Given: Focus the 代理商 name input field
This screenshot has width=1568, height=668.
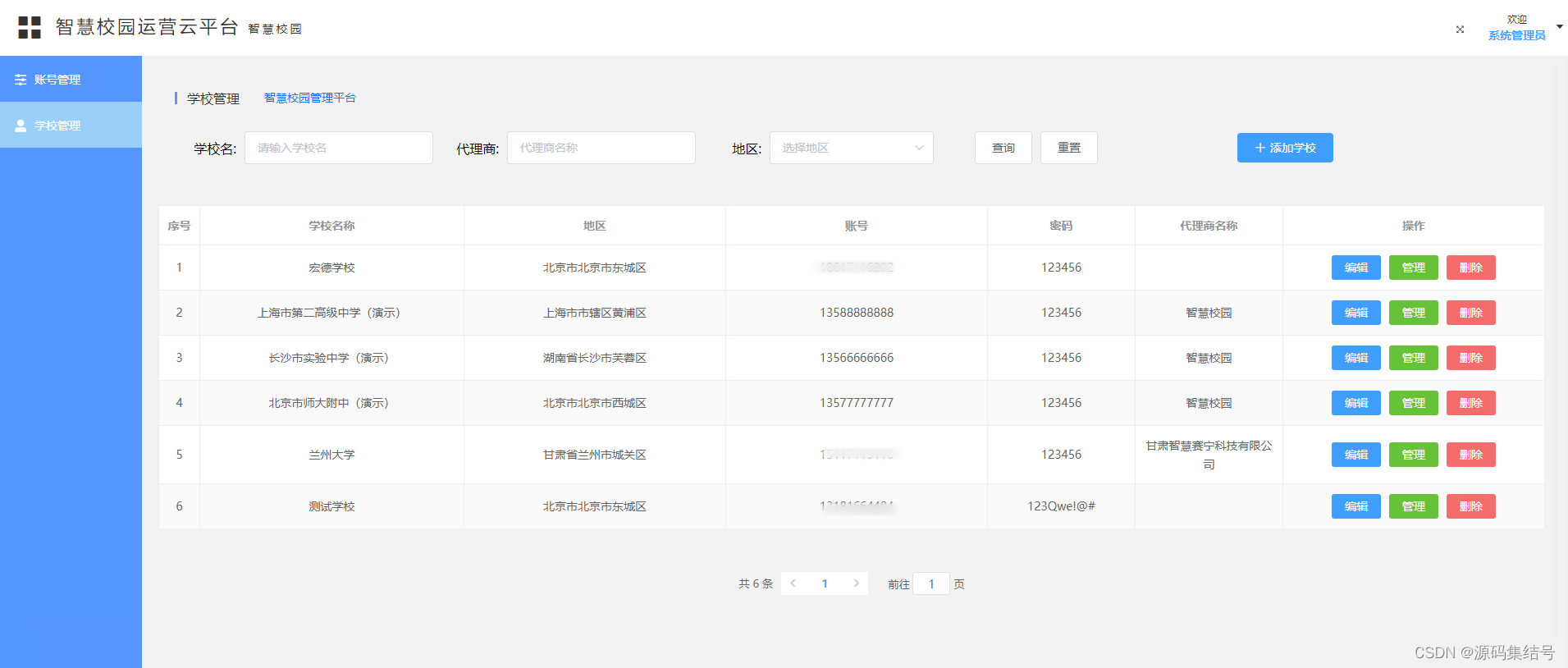Looking at the screenshot, I should click(601, 148).
